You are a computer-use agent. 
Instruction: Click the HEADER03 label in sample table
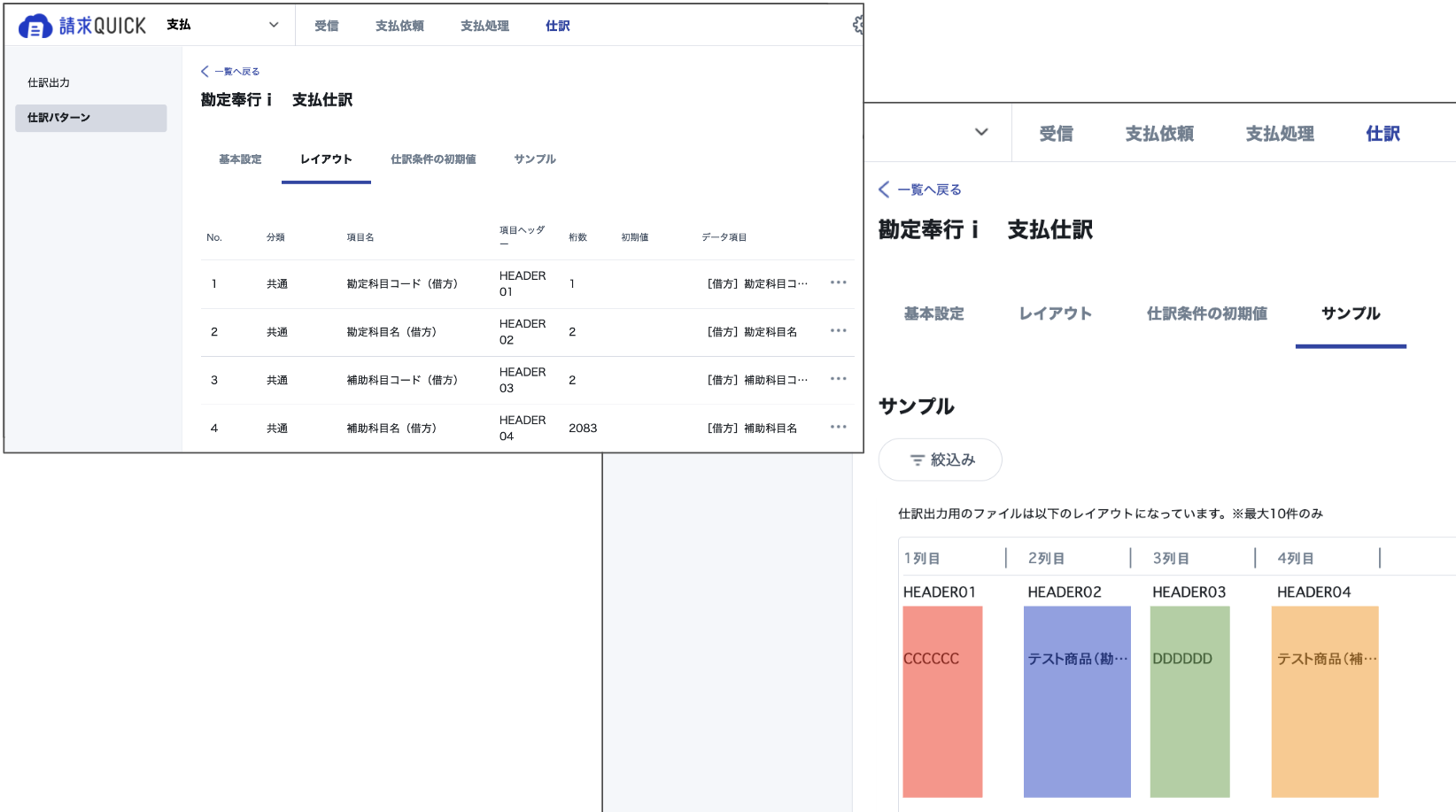pyautogui.click(x=1189, y=592)
